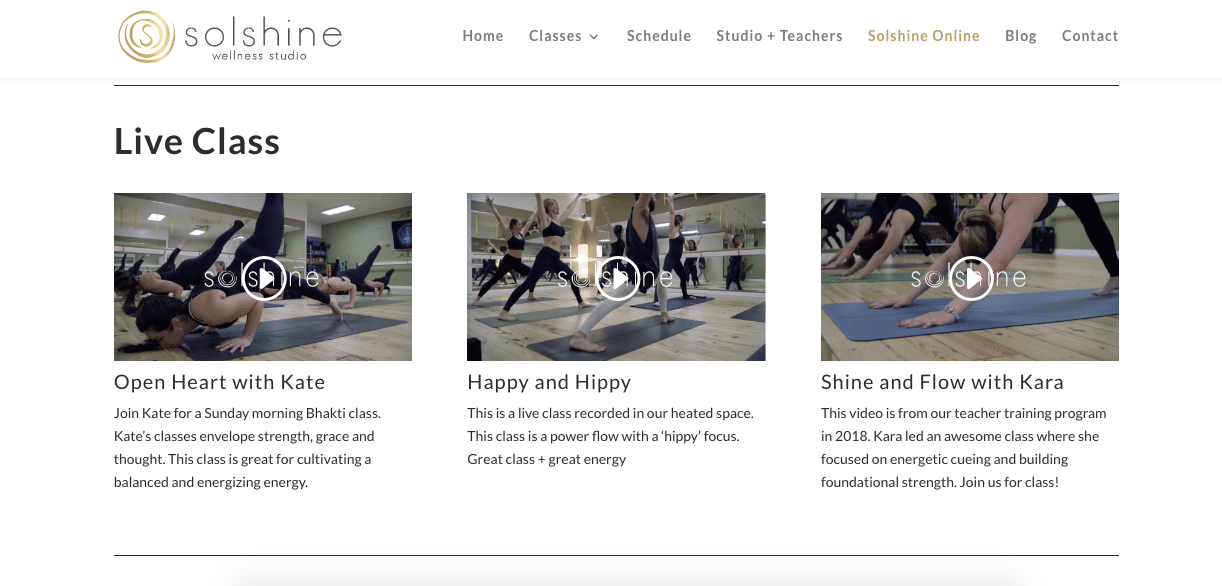Select the Solshine Online nav item

924,36
